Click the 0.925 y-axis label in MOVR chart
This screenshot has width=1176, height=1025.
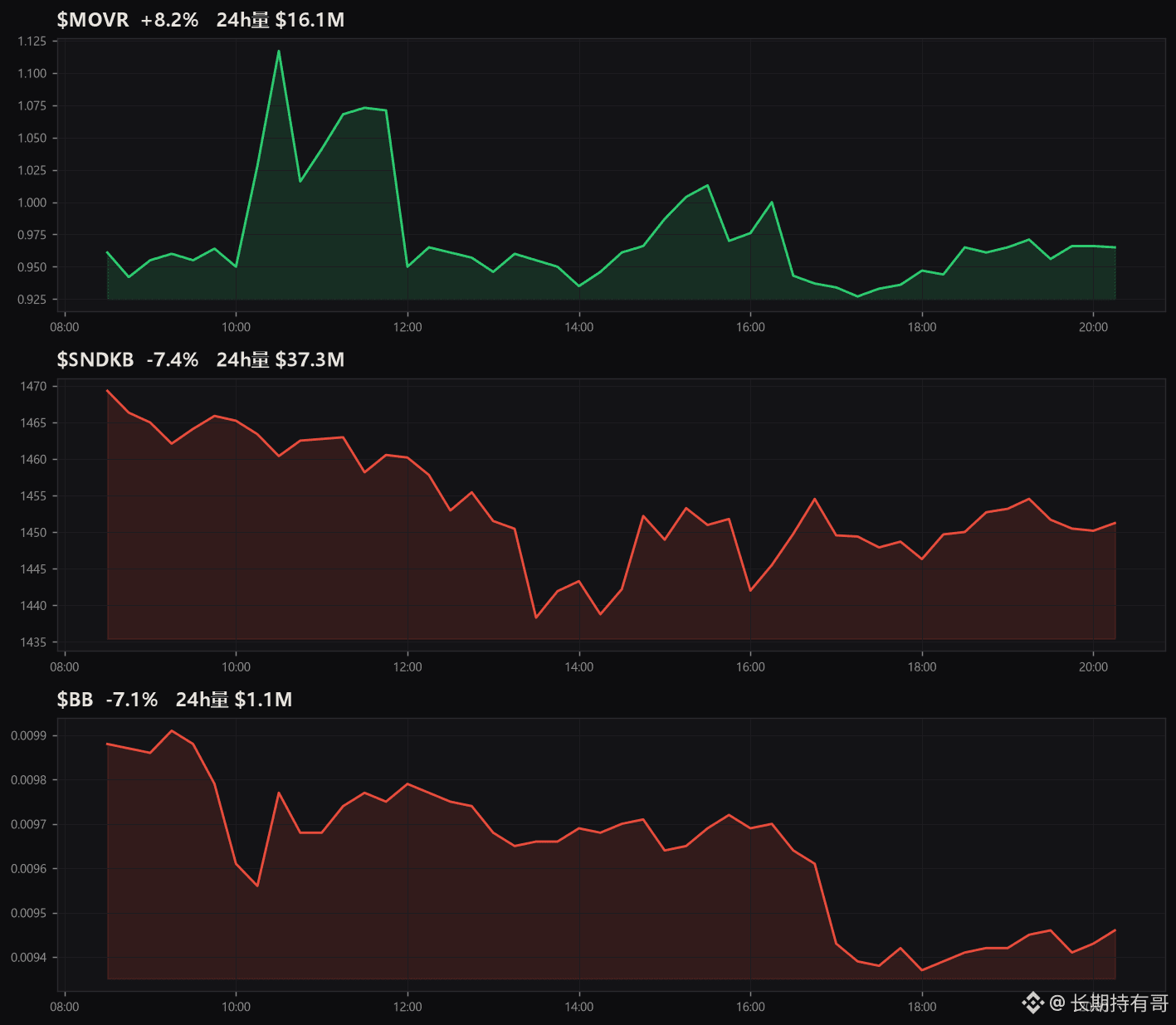point(32,300)
